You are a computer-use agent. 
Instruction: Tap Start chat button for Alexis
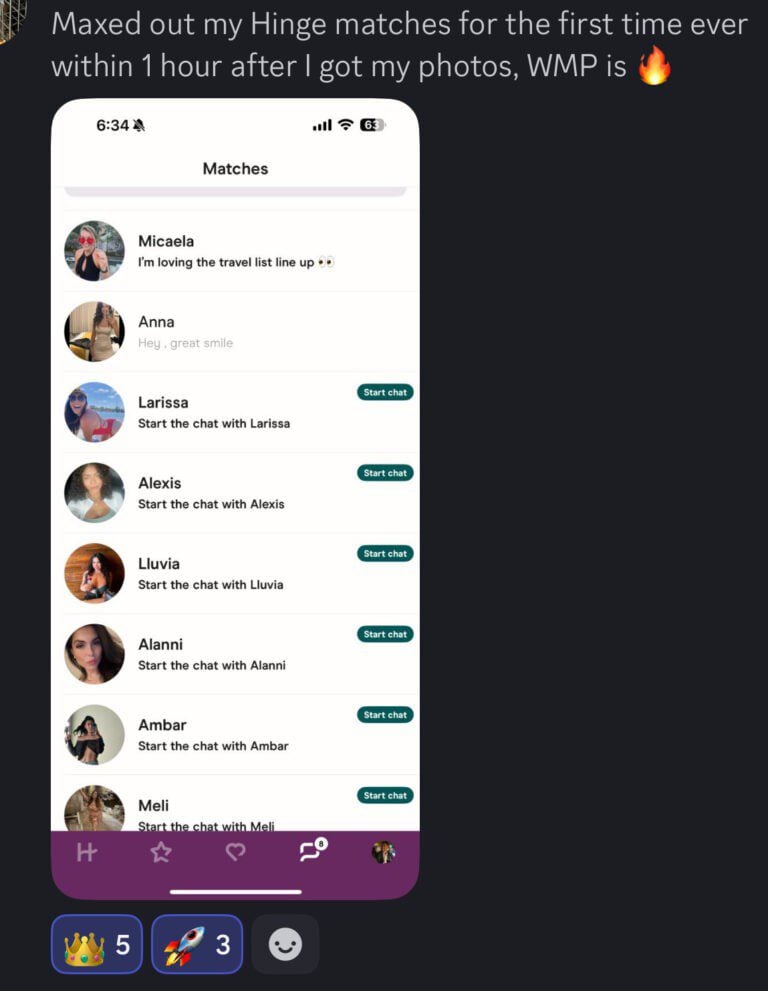click(x=385, y=473)
